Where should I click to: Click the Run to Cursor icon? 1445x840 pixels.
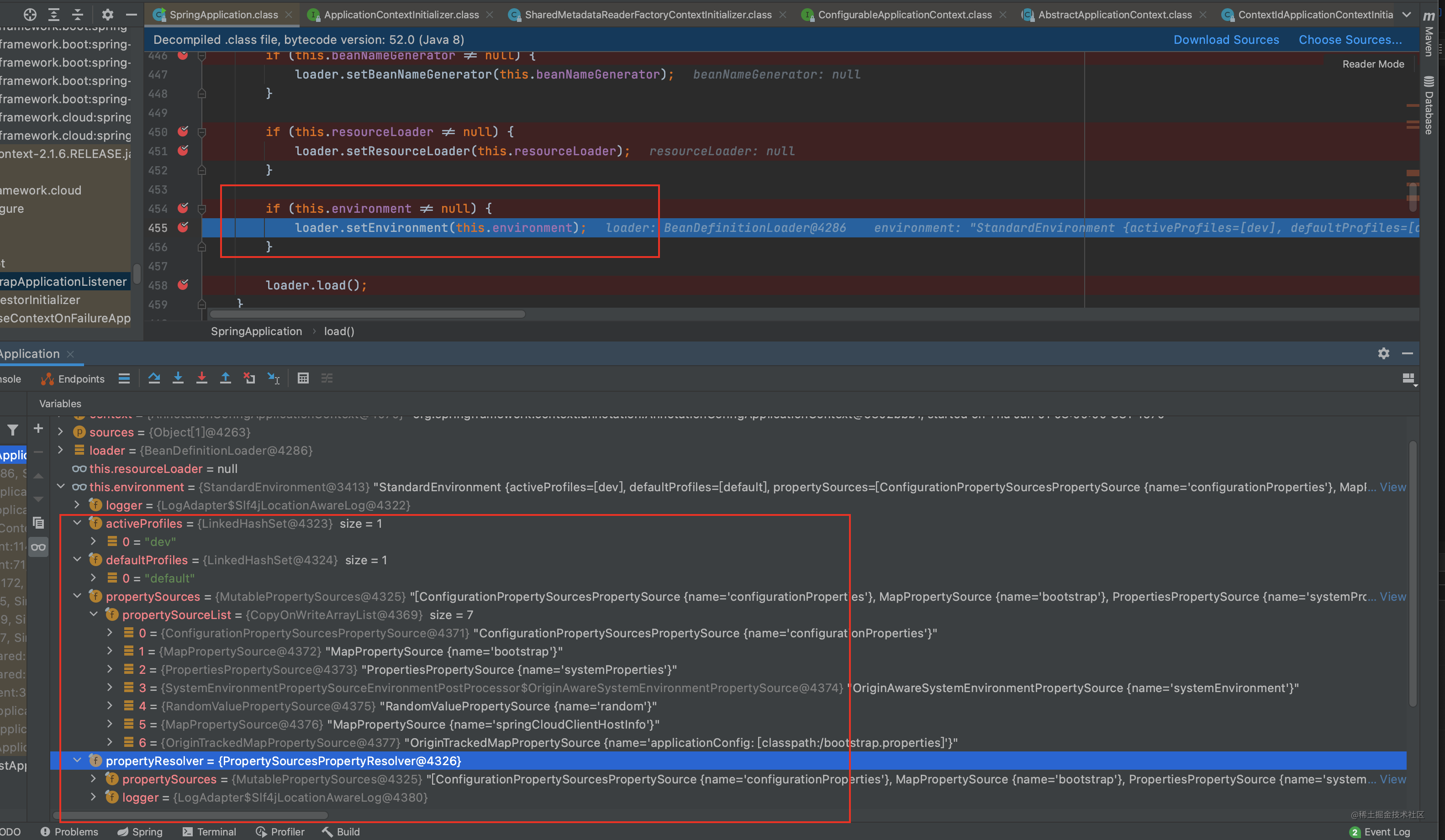point(274,378)
